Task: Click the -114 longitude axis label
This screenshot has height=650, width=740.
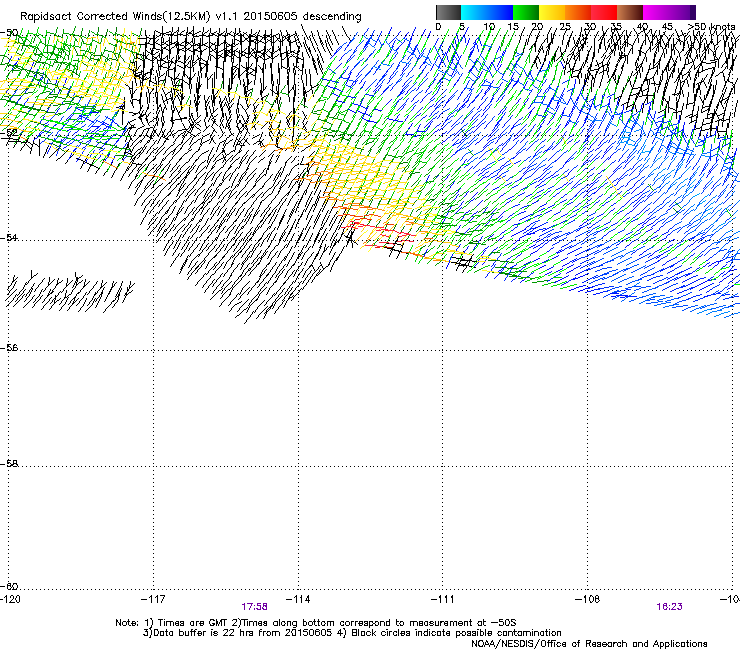Action: point(298,599)
